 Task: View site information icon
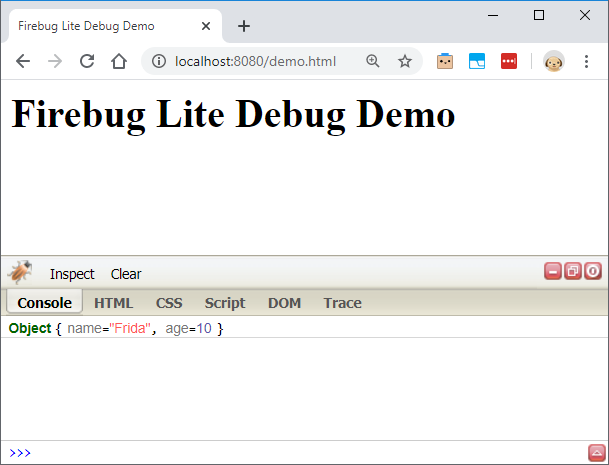point(159,61)
